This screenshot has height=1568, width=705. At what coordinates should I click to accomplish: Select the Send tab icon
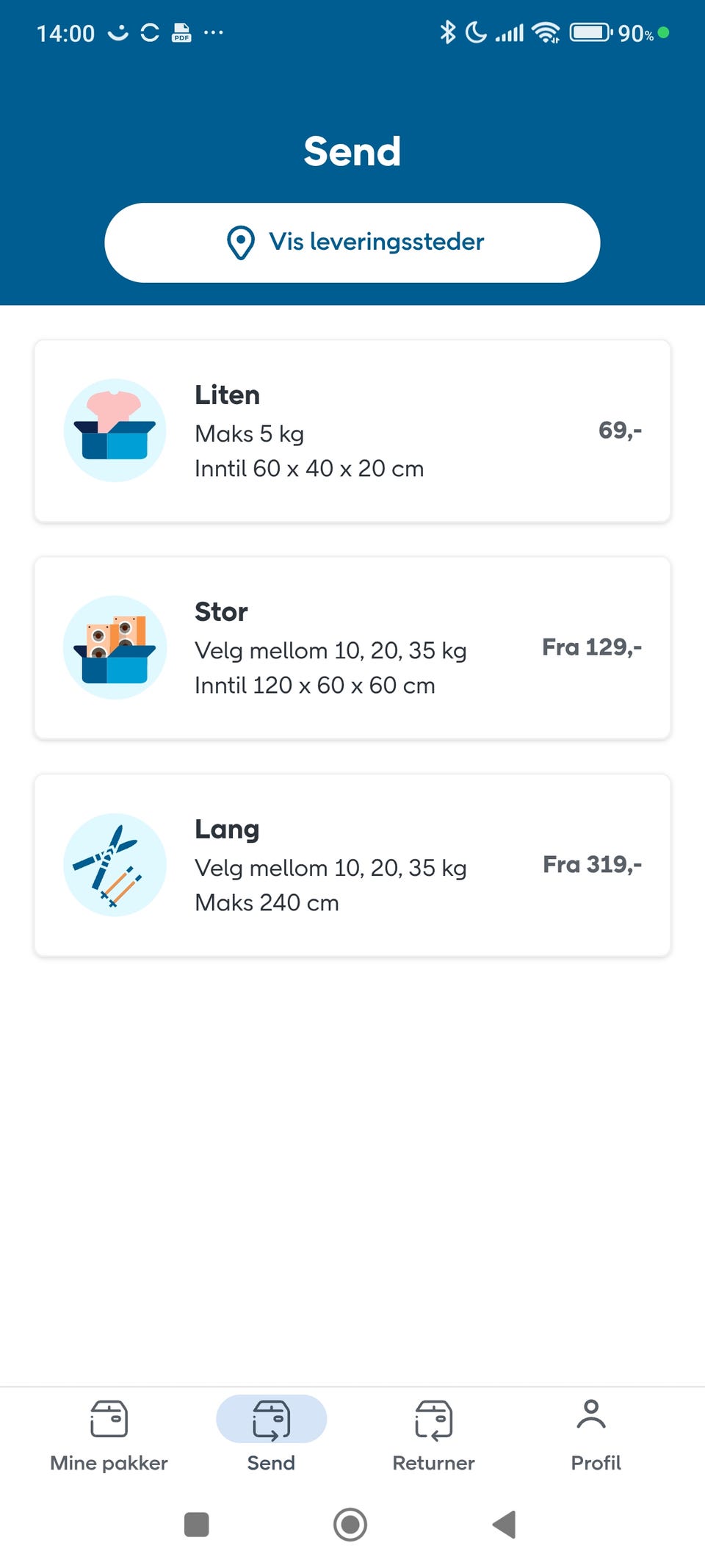(271, 1420)
